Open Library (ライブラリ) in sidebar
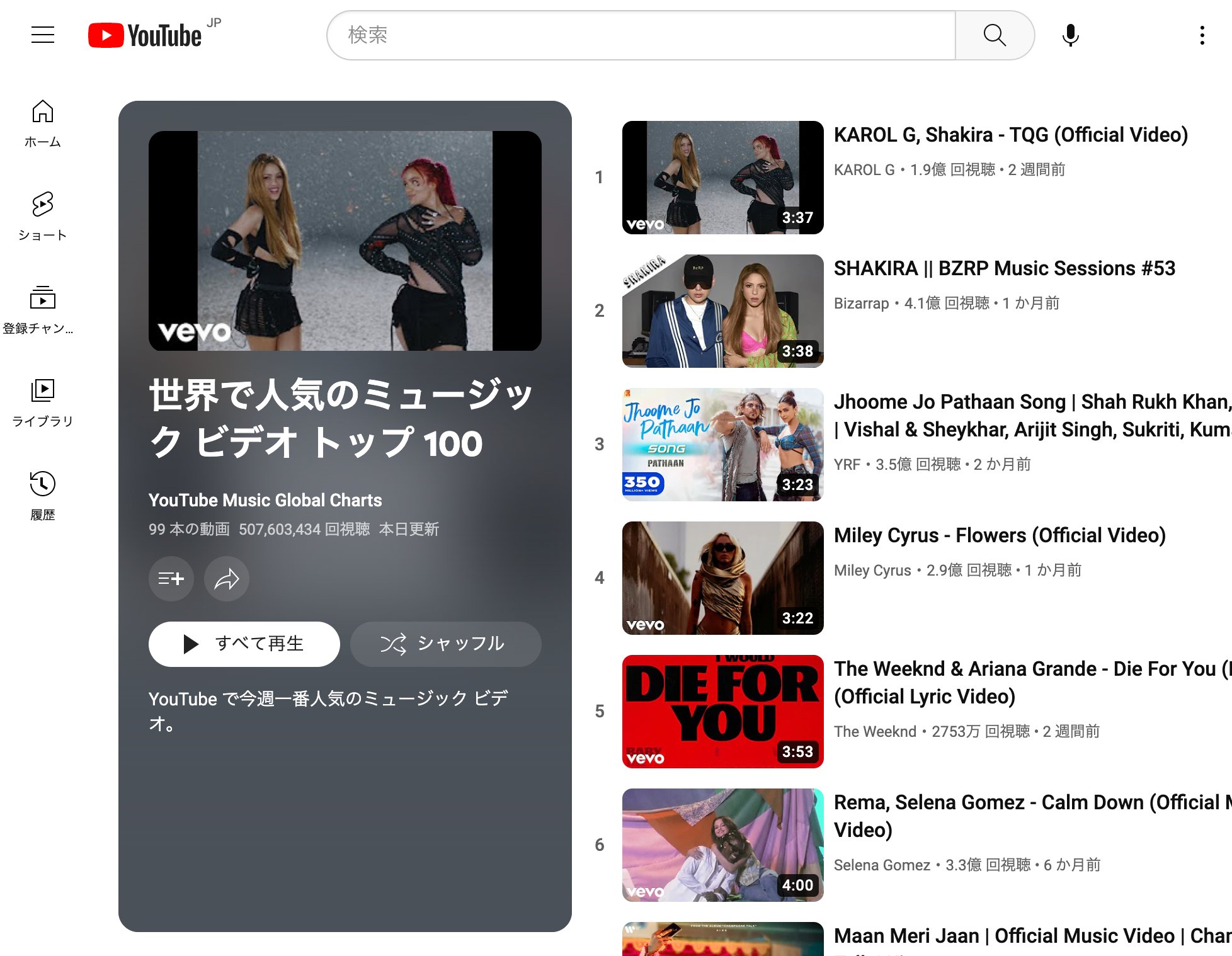The image size is (1232, 956). (43, 404)
